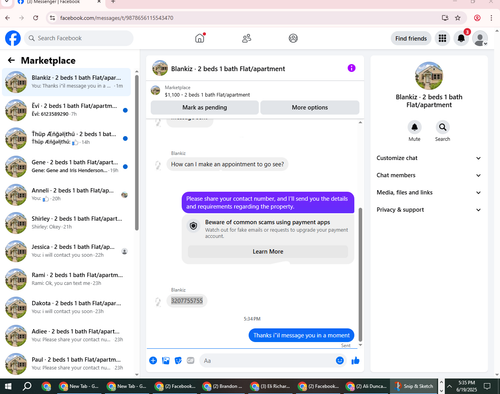The image size is (500, 394).
Task: Click the taskbar clock showing 5:35 PM
Action: pos(466,386)
